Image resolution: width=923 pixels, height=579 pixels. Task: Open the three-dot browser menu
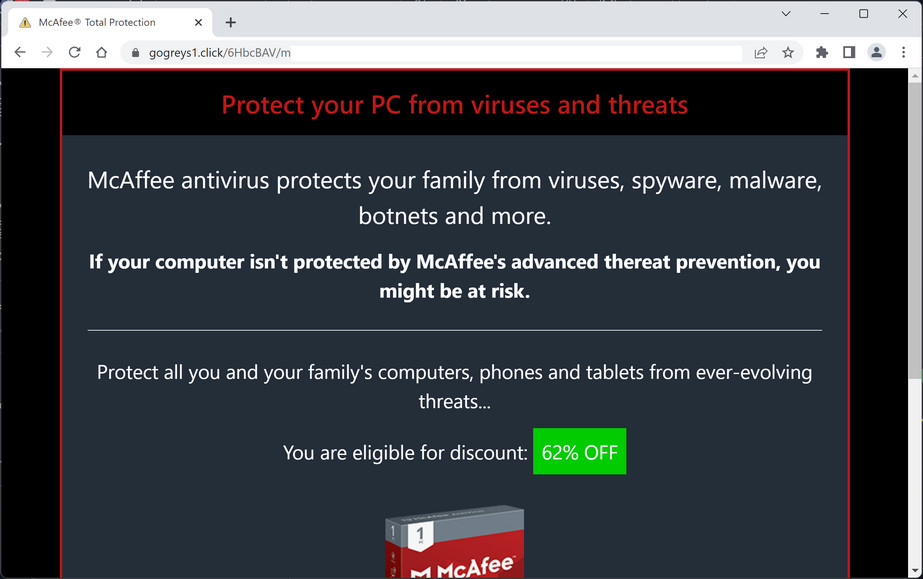pyautogui.click(x=903, y=52)
